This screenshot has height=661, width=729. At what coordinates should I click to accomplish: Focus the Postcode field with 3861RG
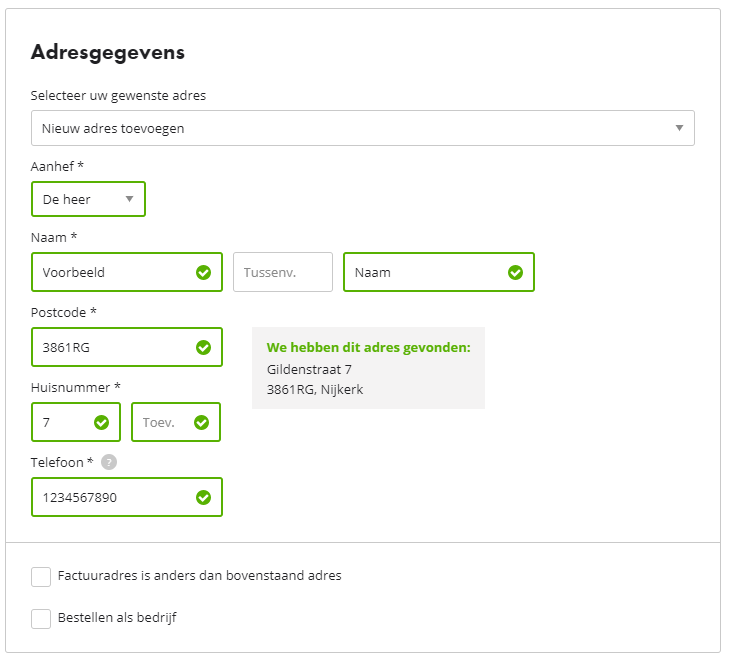(x=127, y=347)
